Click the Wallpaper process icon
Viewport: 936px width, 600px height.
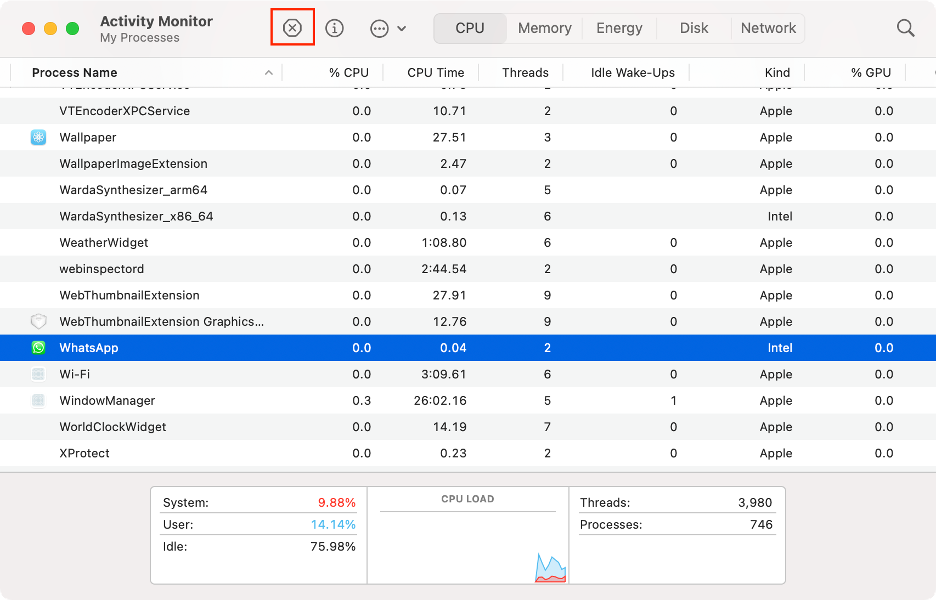38,137
